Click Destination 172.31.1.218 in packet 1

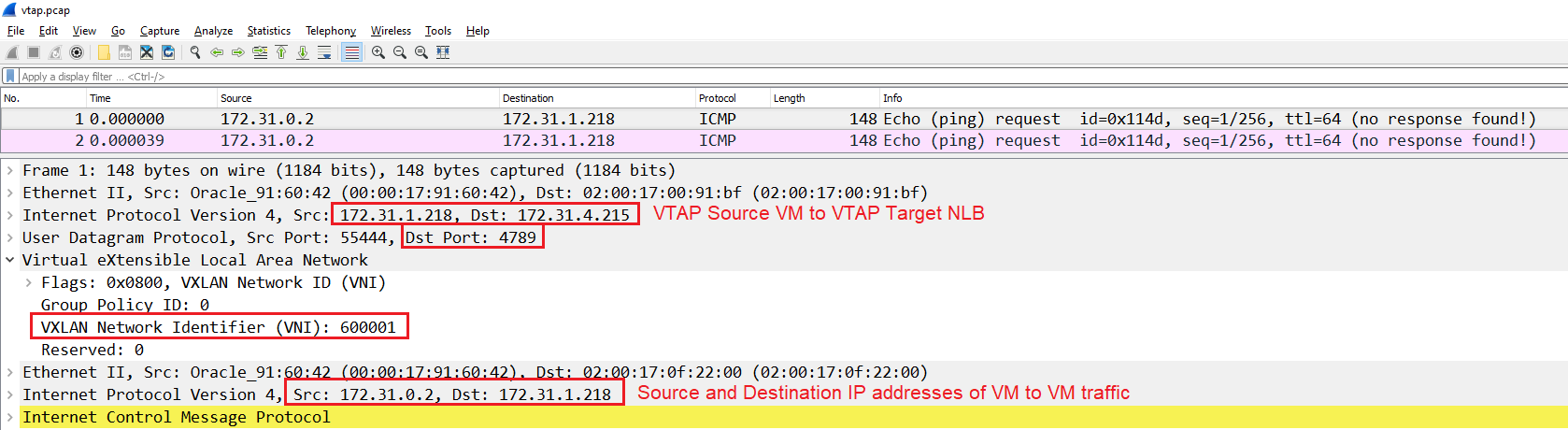tap(559, 119)
